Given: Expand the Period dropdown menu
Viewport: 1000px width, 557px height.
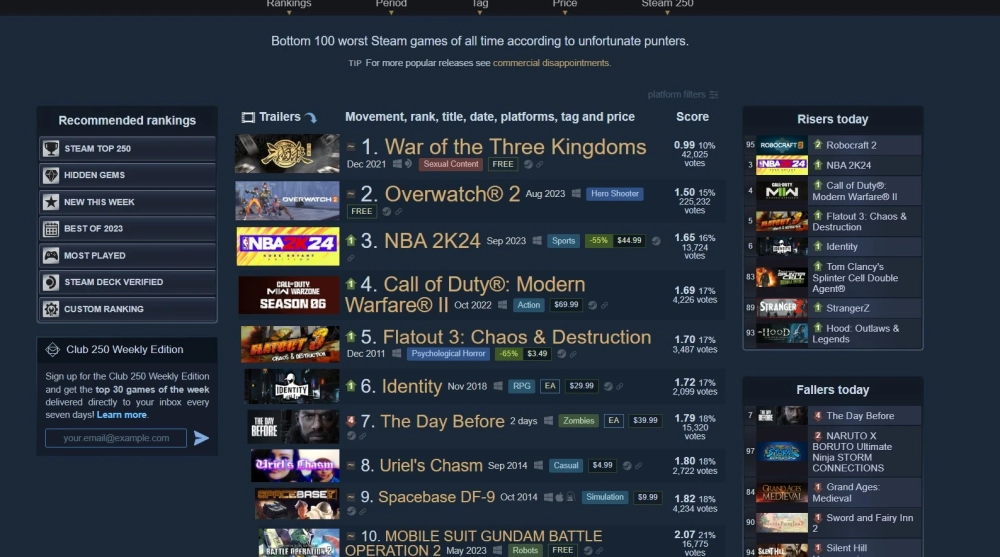Looking at the screenshot, I should [391, 5].
